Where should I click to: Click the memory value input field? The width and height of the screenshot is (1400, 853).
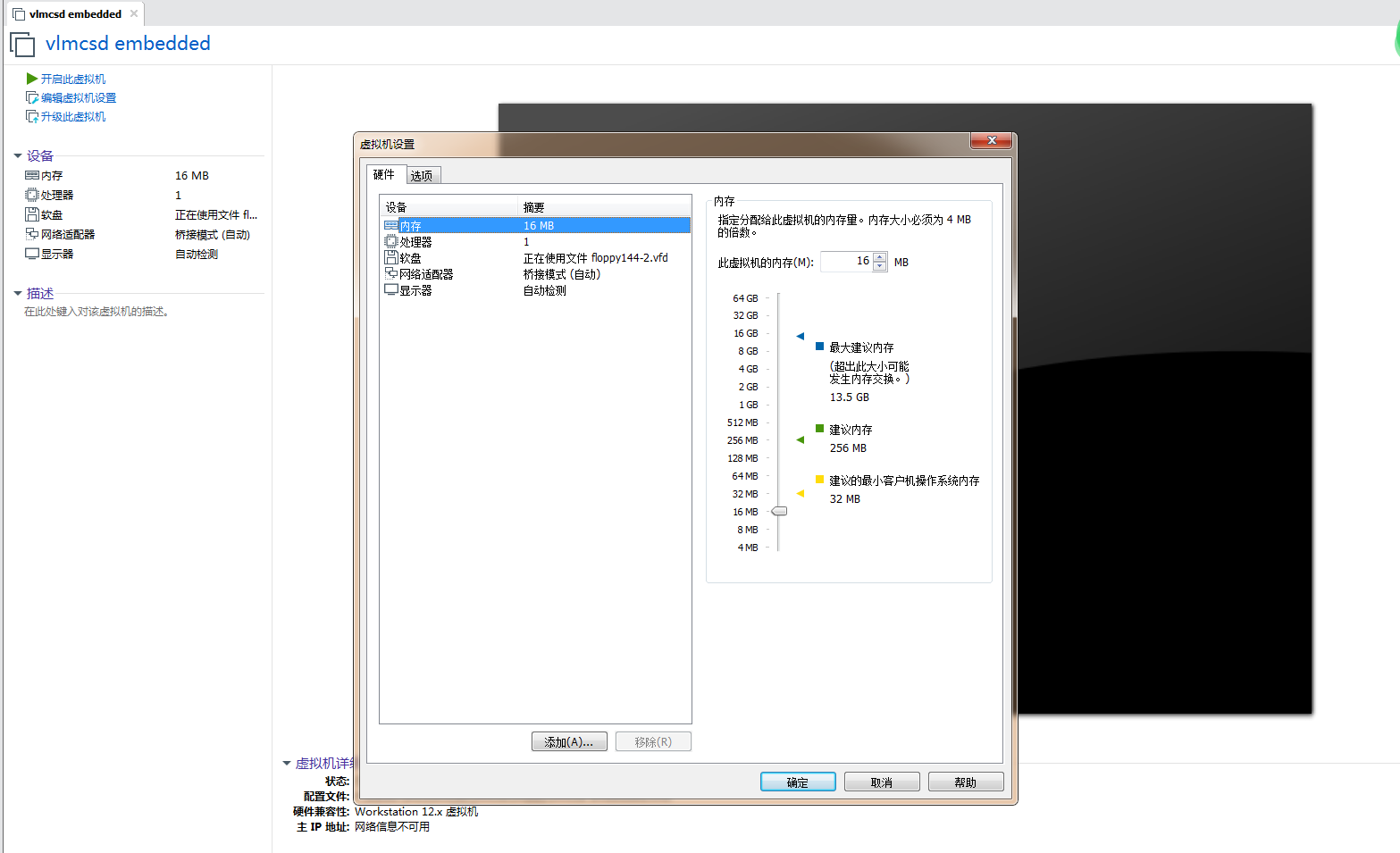pyautogui.click(x=846, y=261)
